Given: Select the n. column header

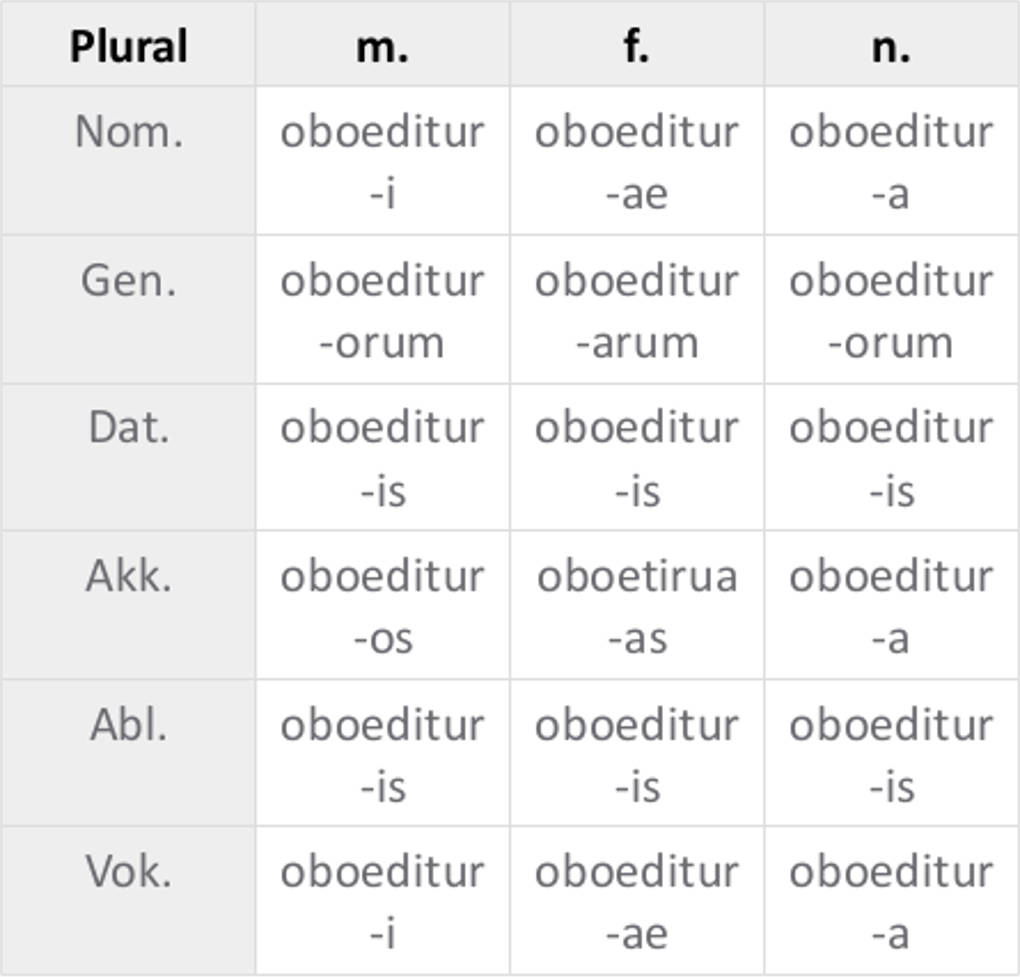Looking at the screenshot, I should point(891,46).
